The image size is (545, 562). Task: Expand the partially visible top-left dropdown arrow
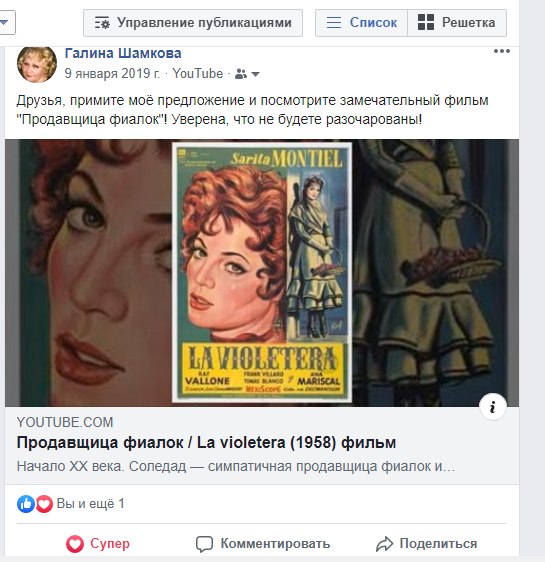pos(5,22)
